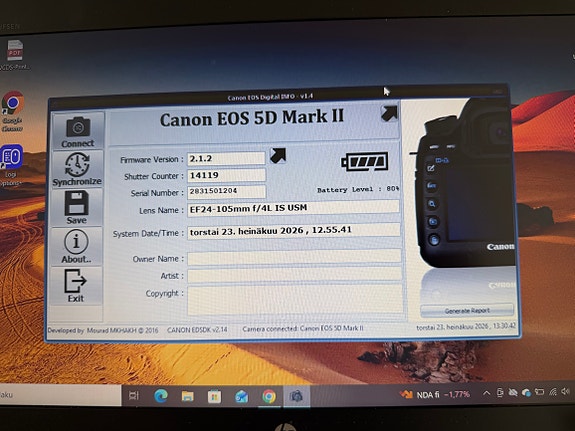Screen dimensions: 575x431
Task: Click the Generate Report button
Action: pyautogui.click(x=467, y=311)
